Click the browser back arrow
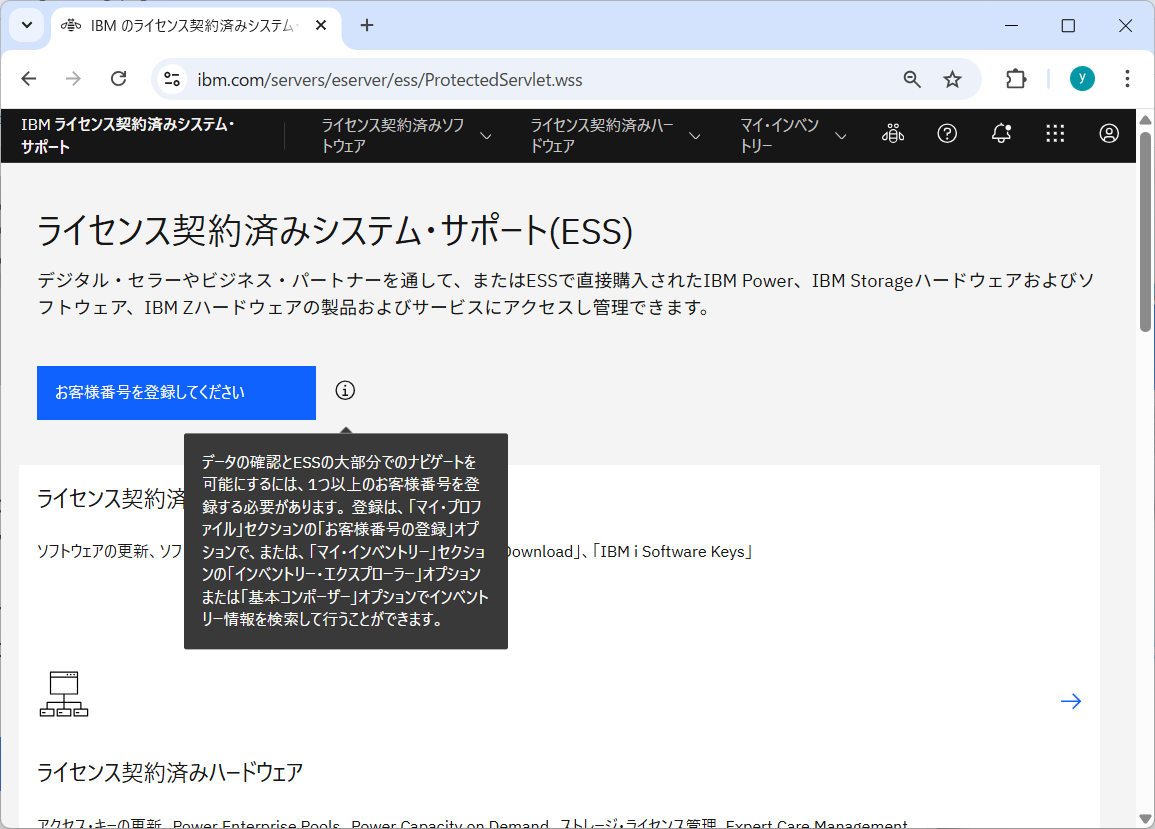Image resolution: width=1155 pixels, height=829 pixels. [29, 79]
